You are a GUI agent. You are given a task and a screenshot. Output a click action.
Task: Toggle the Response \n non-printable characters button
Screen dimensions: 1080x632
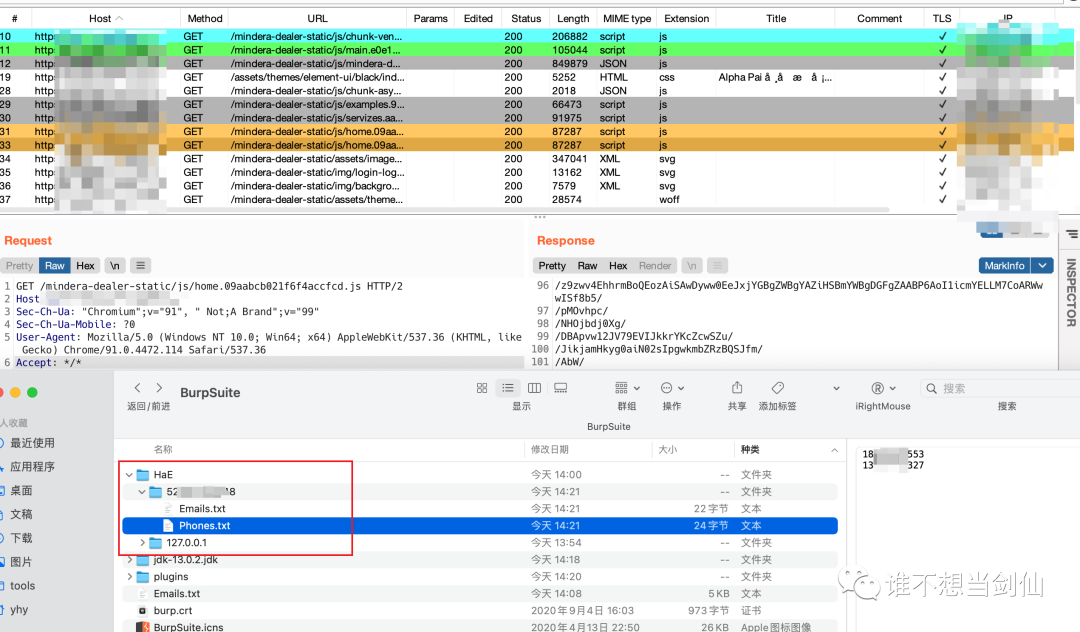(692, 266)
